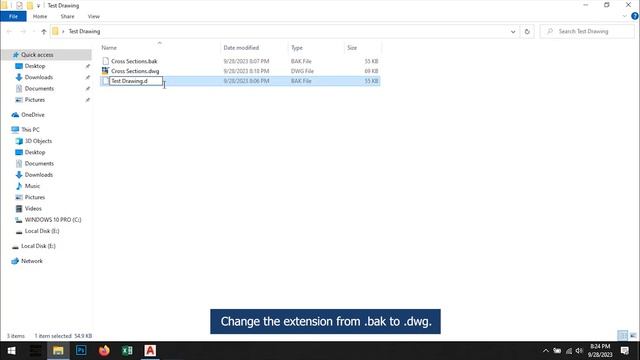640x360 pixels.
Task: Go forward with the Forward arrow
Action: 23,31
